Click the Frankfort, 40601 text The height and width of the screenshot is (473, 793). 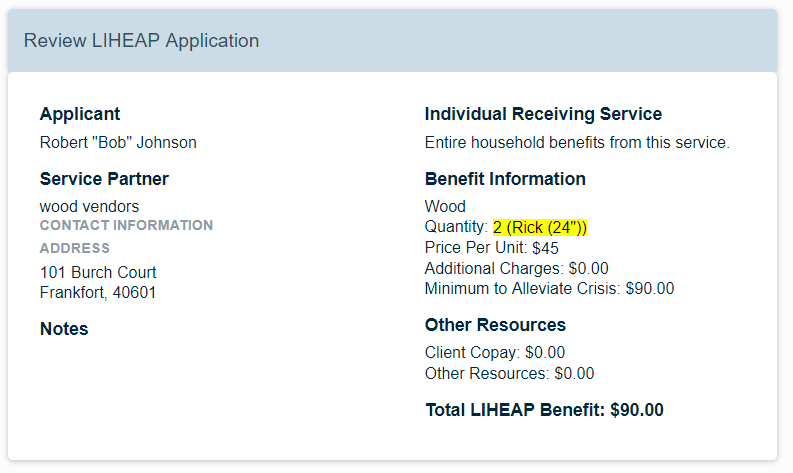(x=98, y=292)
